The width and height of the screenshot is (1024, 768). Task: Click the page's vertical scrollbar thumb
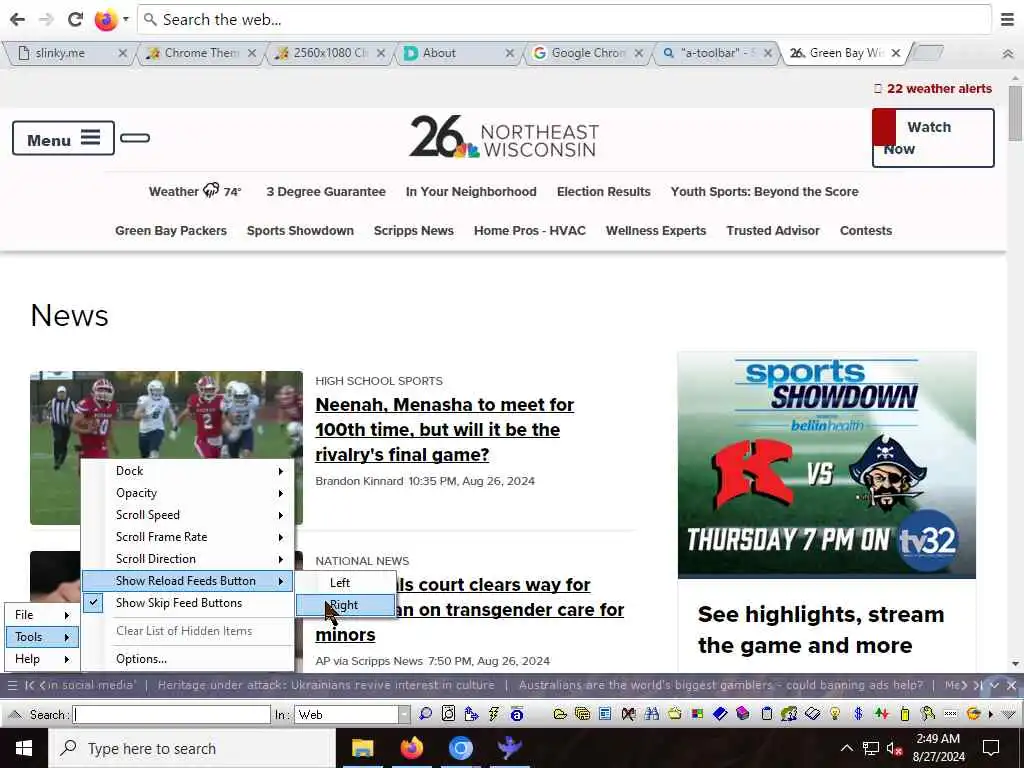[1015, 113]
